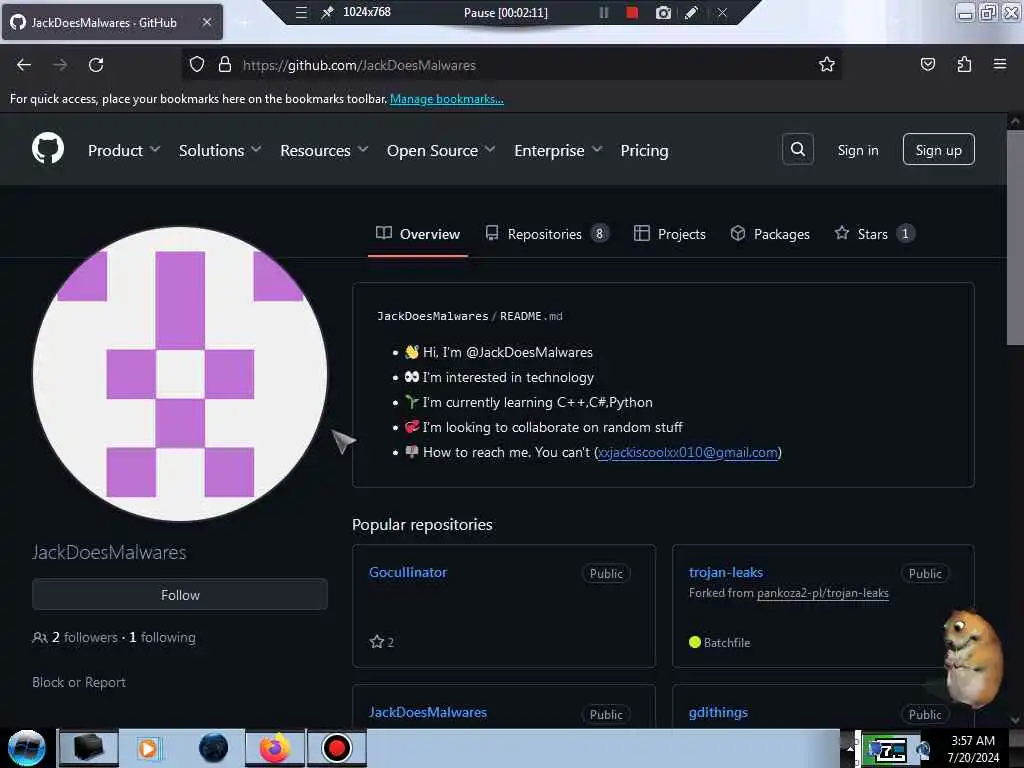This screenshot has height=768, width=1024.
Task: Open the xxjackiscoolxx010@gmail.com email link
Action: click(x=688, y=452)
